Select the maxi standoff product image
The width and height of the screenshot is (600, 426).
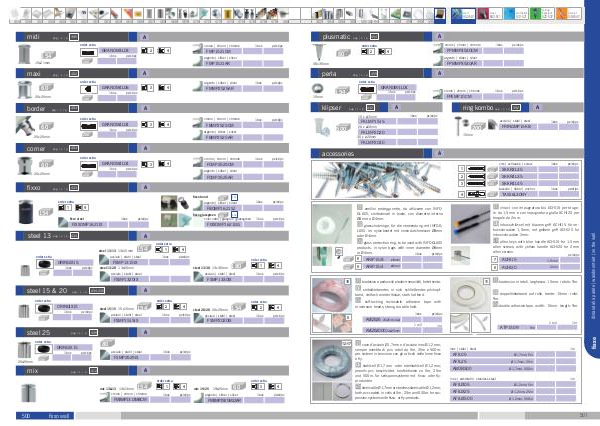[x=24, y=89]
